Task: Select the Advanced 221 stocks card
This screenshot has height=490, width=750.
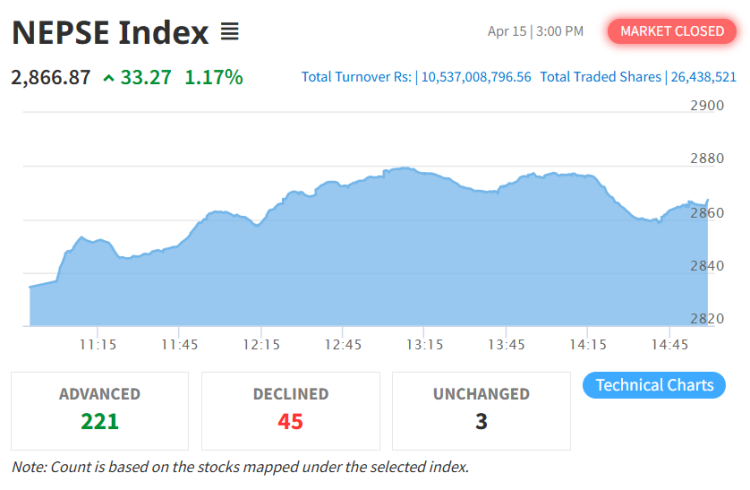Action: (x=100, y=410)
